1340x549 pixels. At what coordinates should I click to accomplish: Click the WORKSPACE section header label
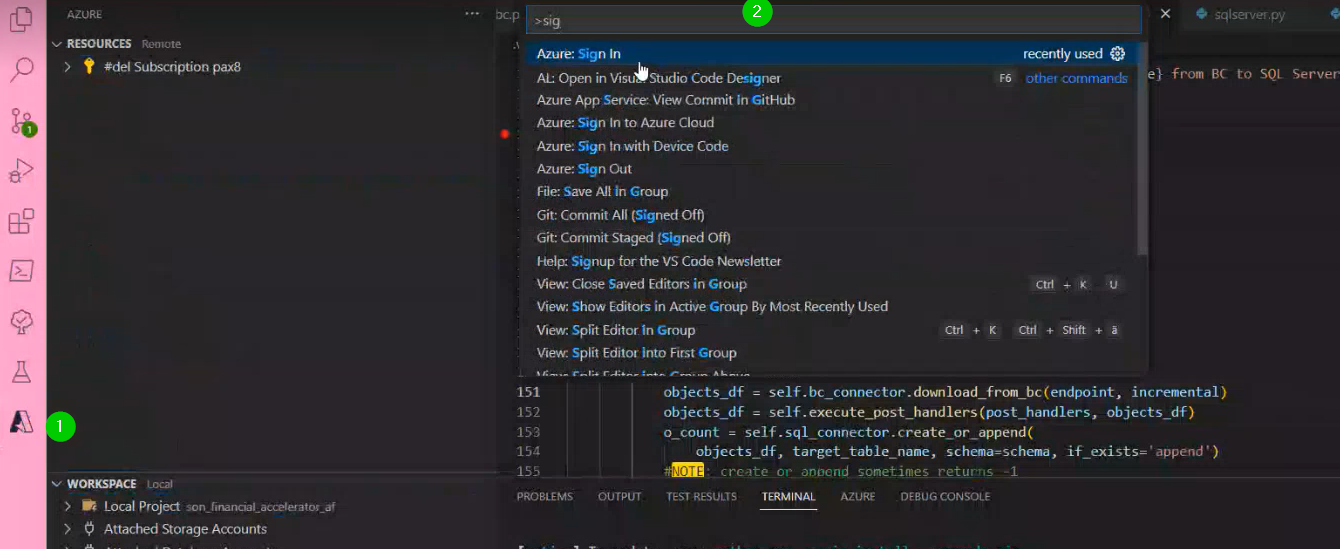[102, 484]
